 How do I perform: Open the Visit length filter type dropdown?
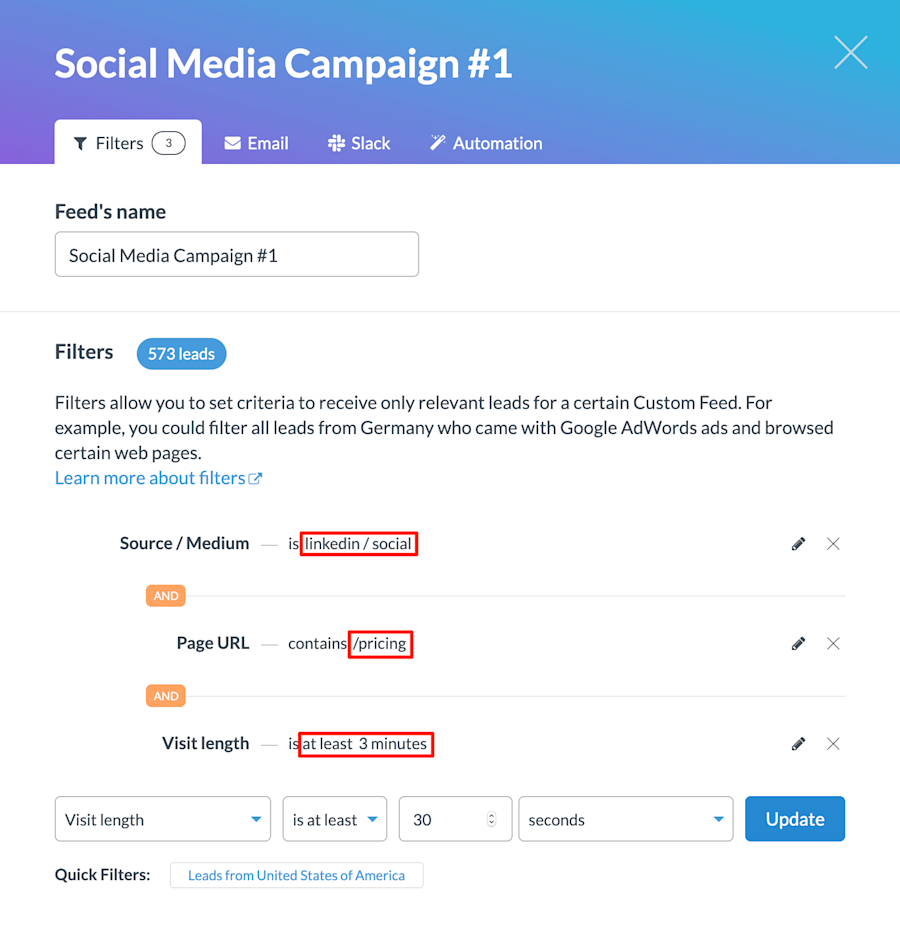[162, 818]
